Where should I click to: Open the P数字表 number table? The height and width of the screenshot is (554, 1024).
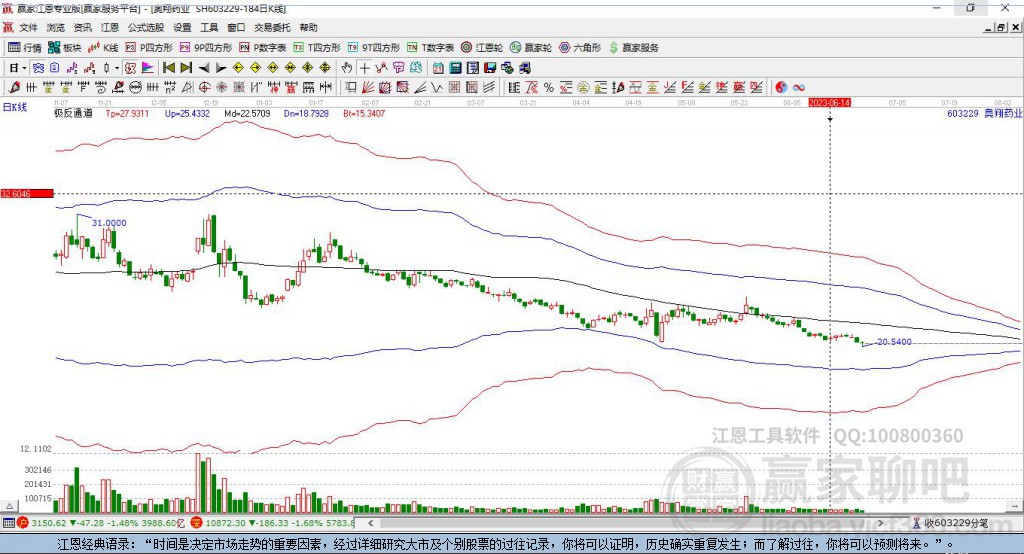[x=263, y=48]
